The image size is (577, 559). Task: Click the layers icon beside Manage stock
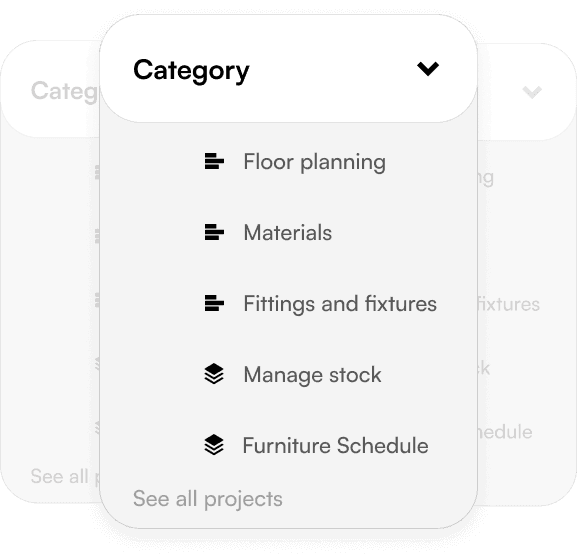pyautogui.click(x=214, y=374)
